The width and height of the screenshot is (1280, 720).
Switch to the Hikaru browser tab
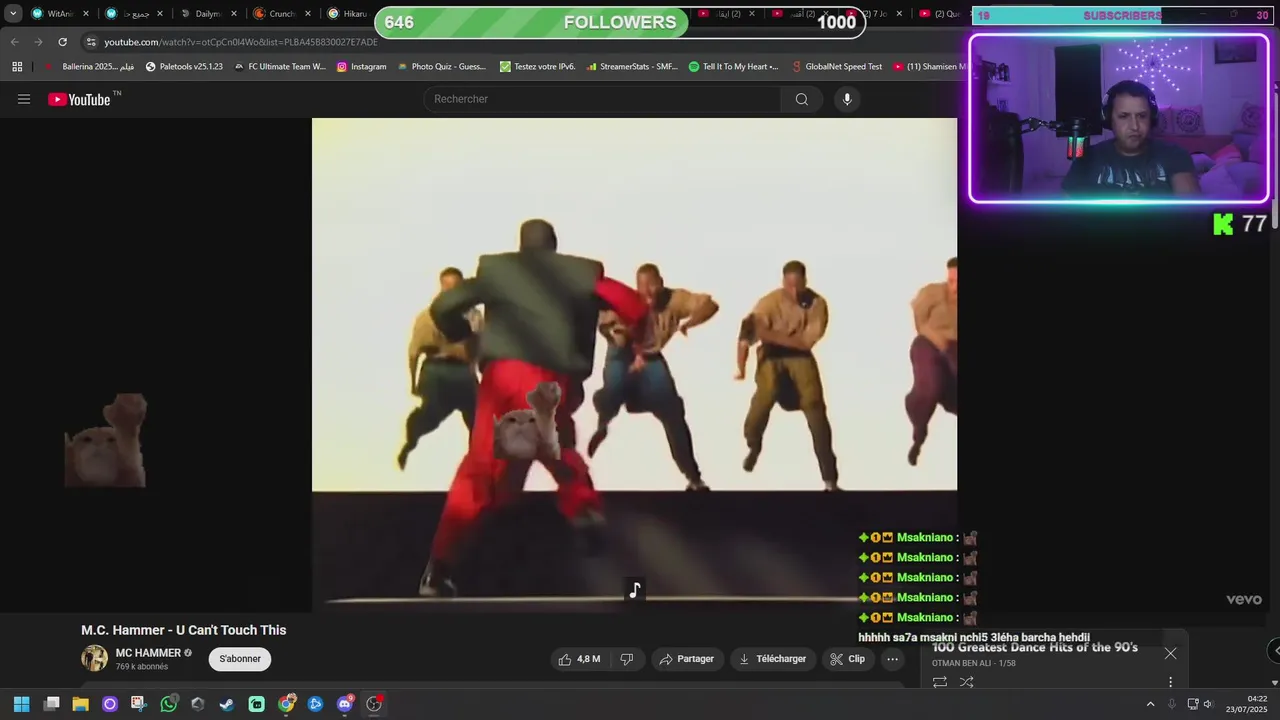point(350,14)
